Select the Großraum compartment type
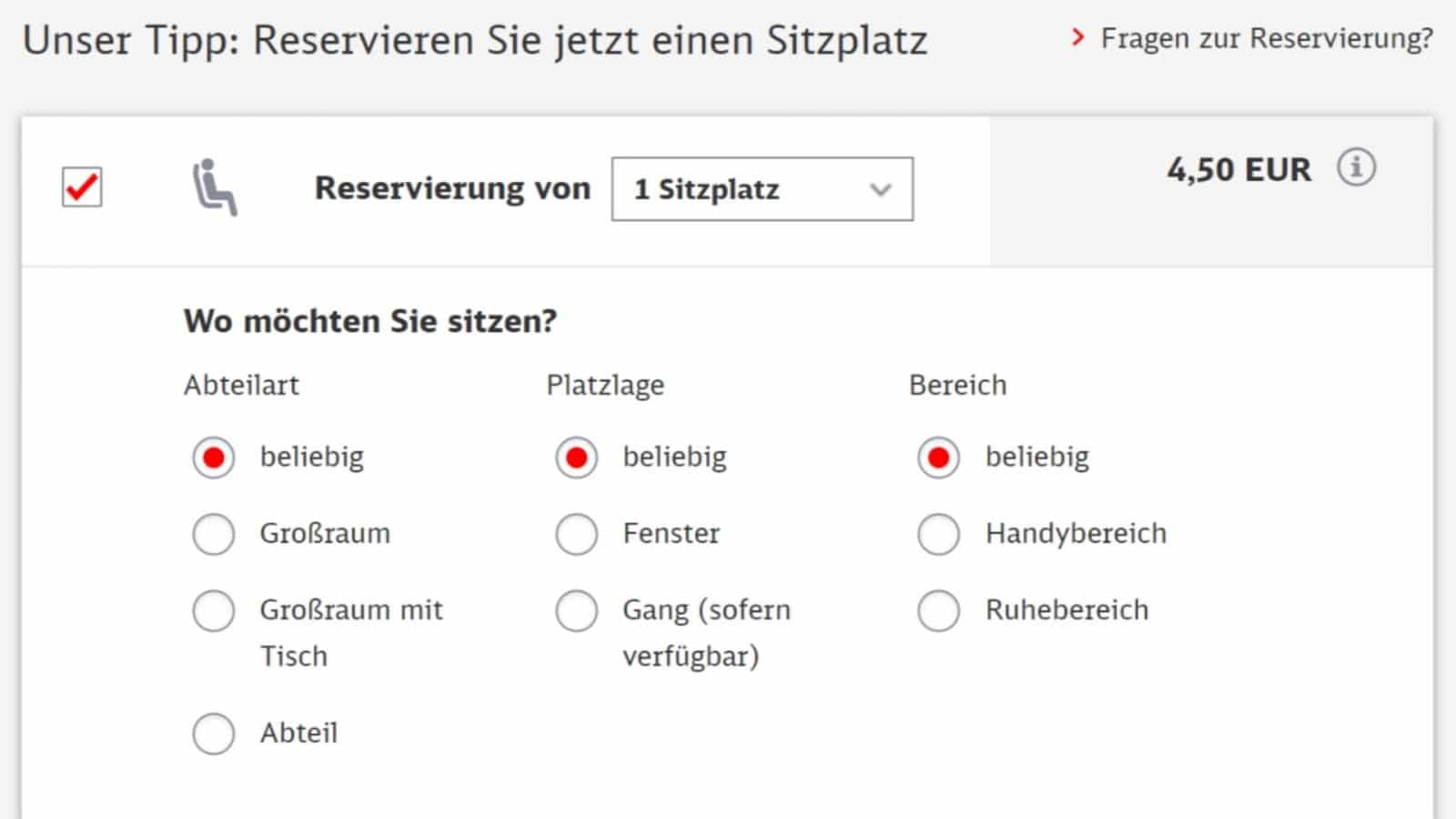Screen dimensions: 1456x819 click(213, 534)
